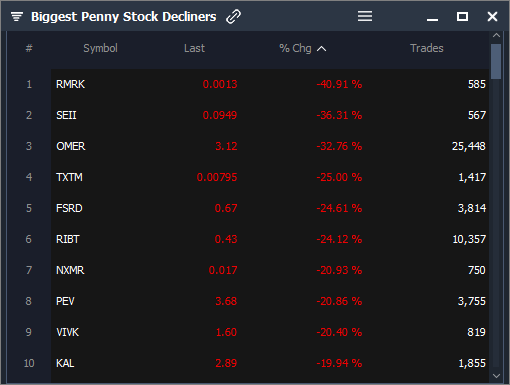Close the Biggest Penny Stock Decliners window
Viewport: 510px width, 385px height.
point(492,16)
